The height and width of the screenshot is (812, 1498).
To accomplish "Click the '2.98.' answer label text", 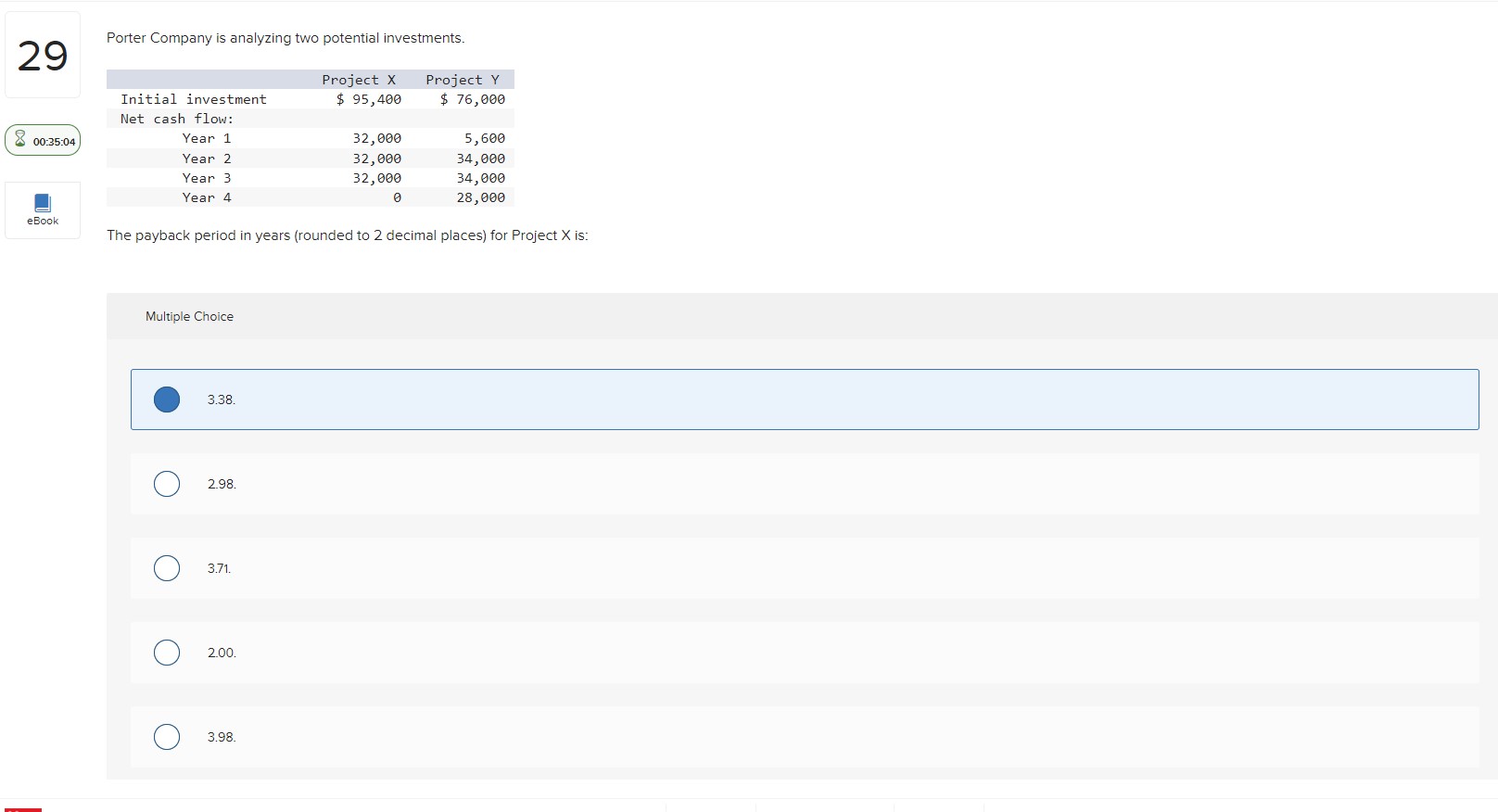I will tap(222, 484).
